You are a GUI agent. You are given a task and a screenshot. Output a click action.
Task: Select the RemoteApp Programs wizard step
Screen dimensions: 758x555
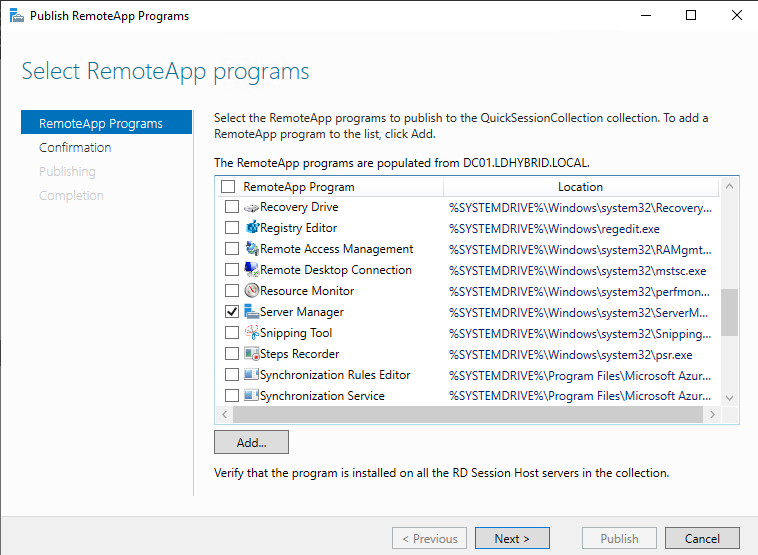click(106, 123)
